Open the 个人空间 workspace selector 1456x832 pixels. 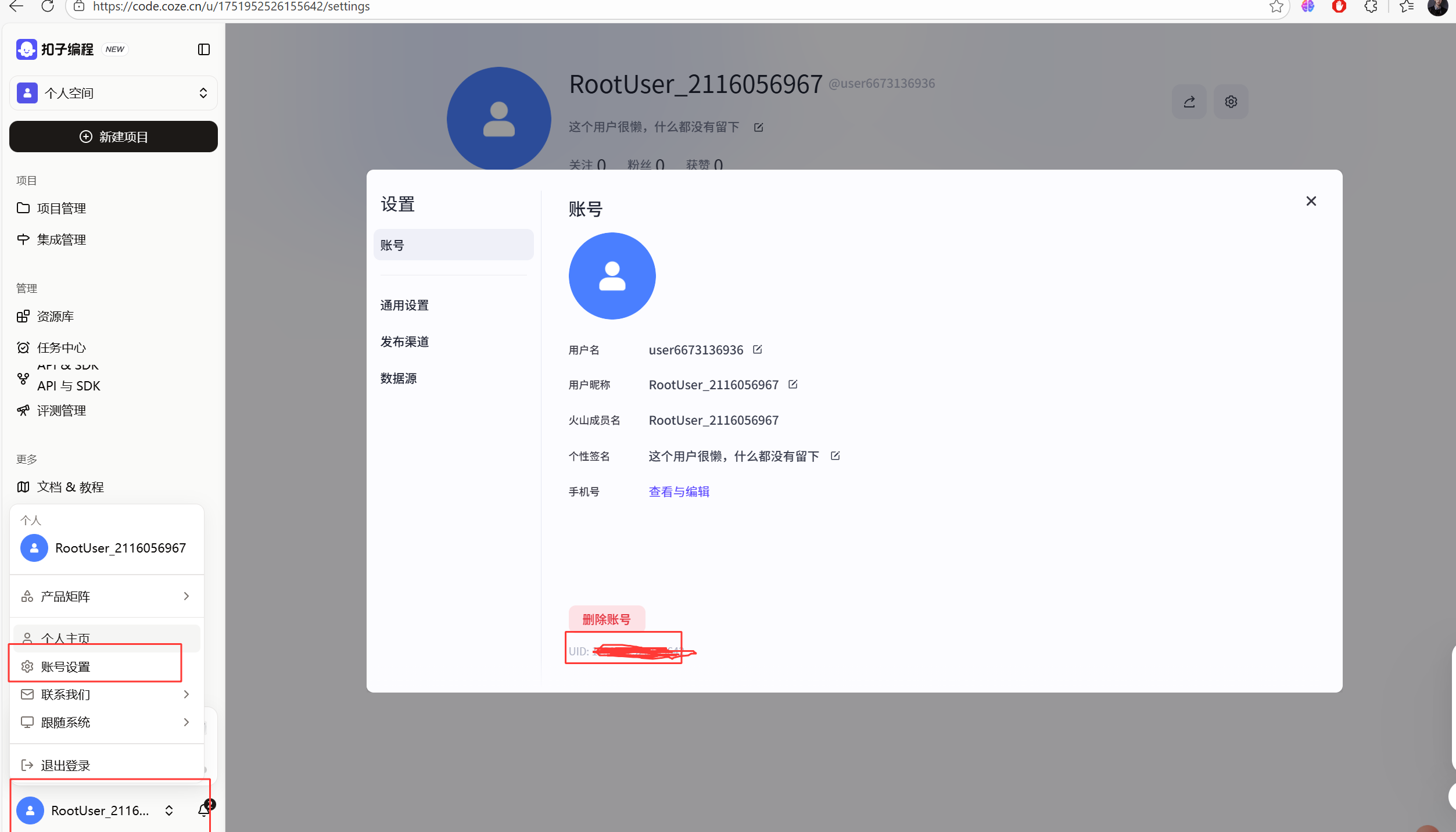113,93
